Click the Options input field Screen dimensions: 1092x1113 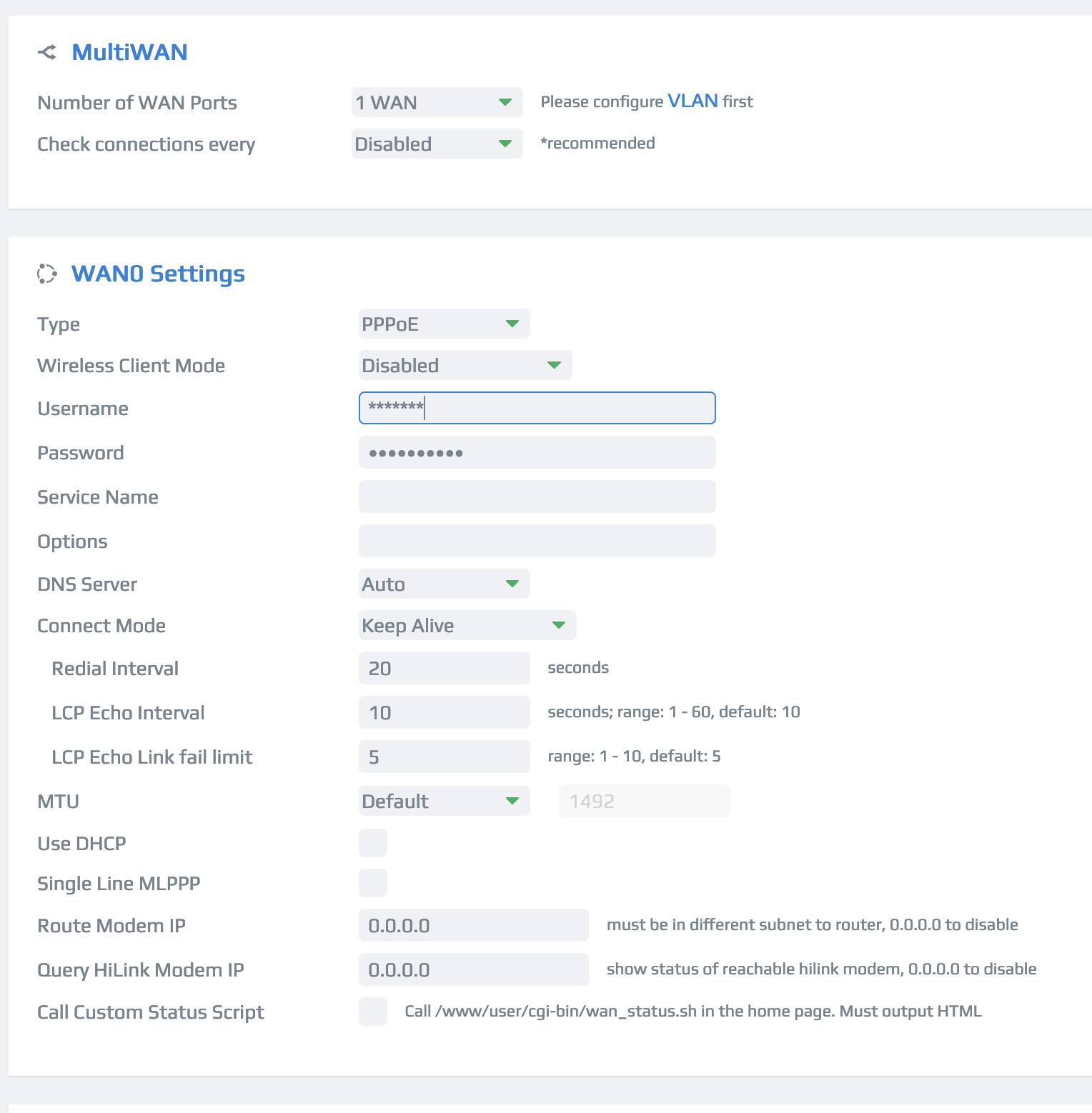pos(537,540)
